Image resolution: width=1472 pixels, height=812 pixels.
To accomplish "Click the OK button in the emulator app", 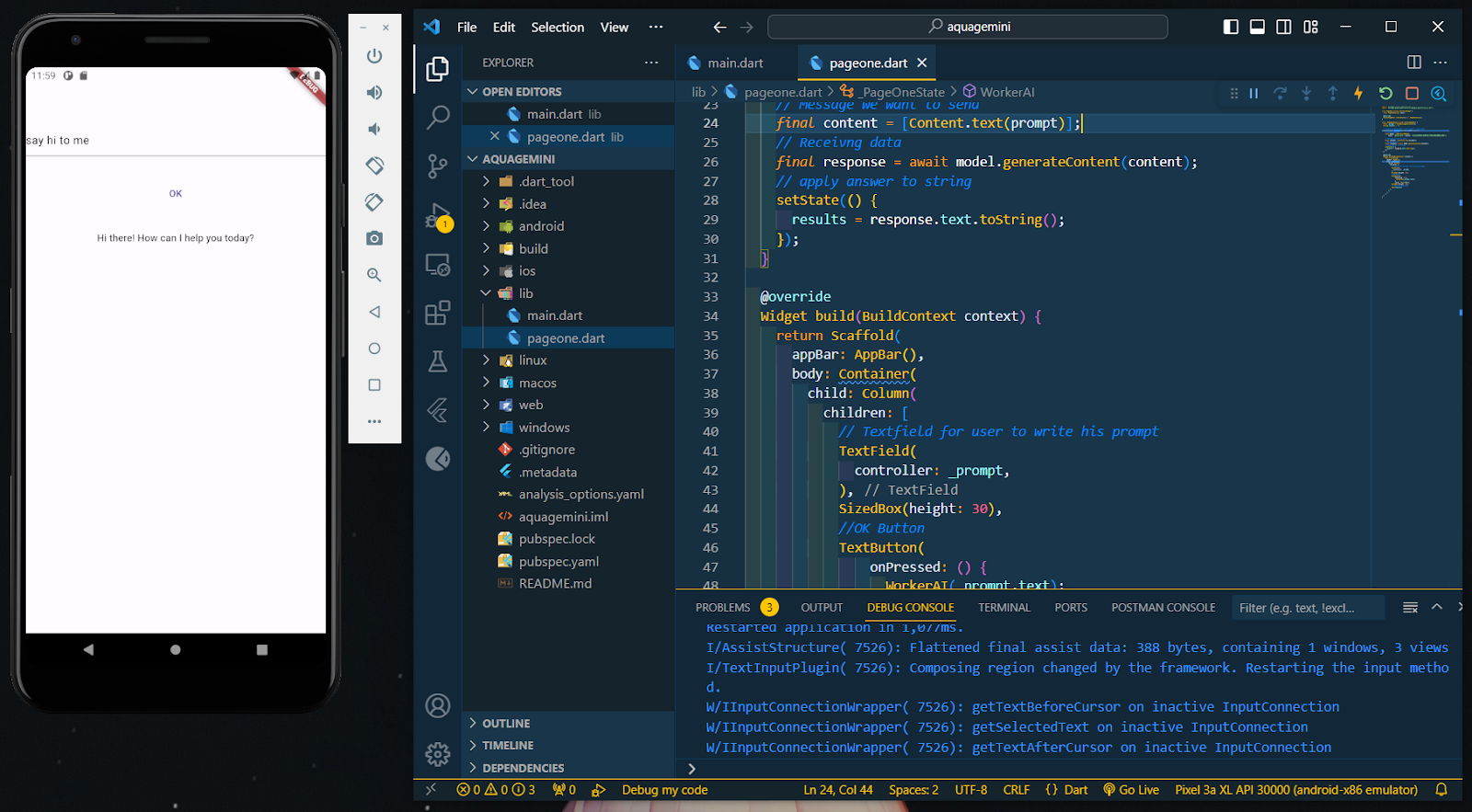I will [176, 193].
